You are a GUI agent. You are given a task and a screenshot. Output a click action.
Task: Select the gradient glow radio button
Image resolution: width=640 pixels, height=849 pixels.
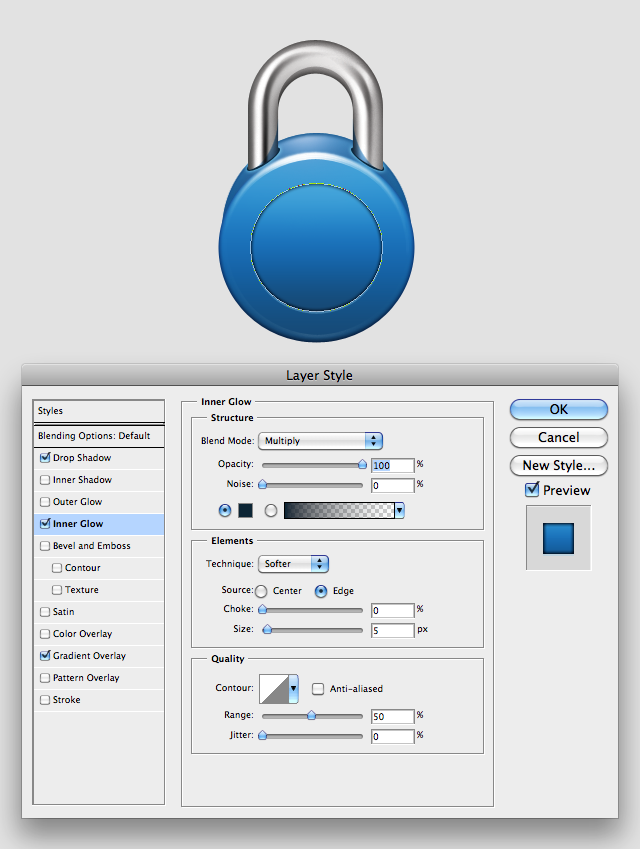(x=271, y=510)
